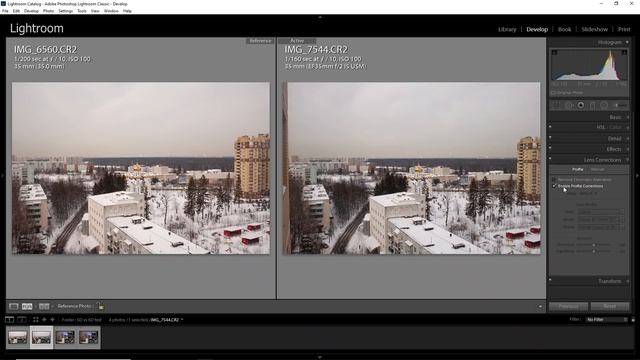This screenshot has height=360, width=640.
Task: Select the Radial Filter tool icon
Action: [x=604, y=105]
